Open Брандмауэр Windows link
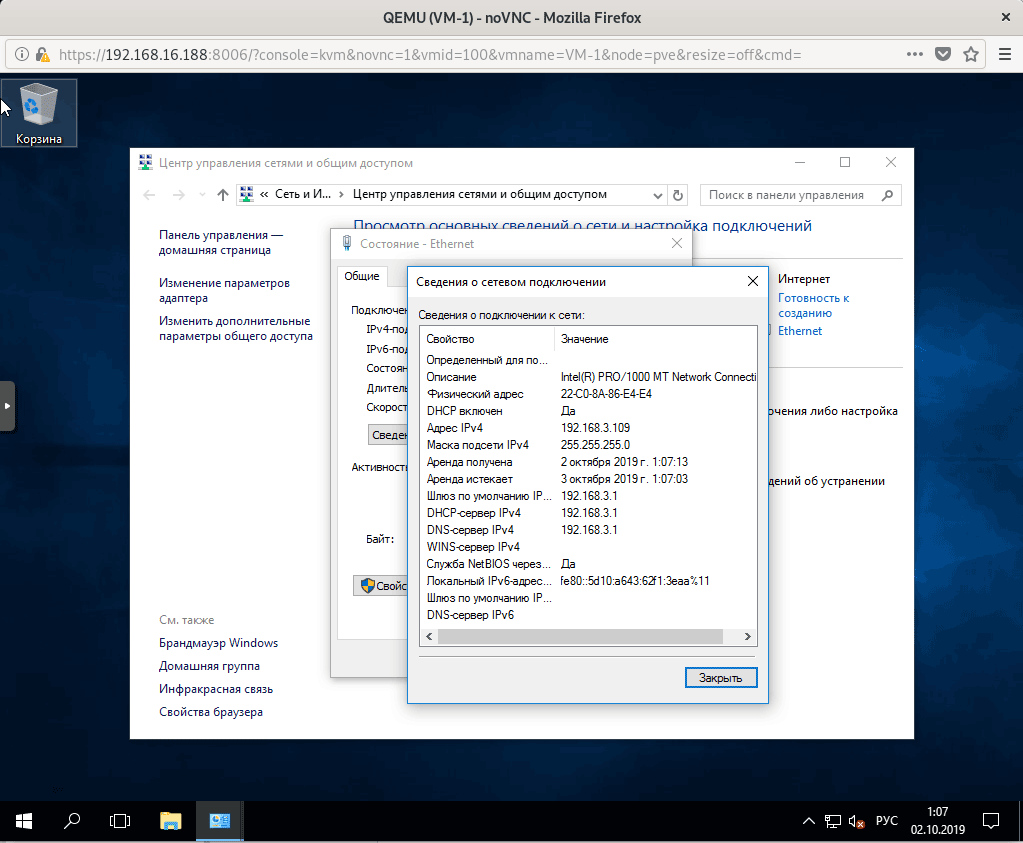This screenshot has height=843, width=1023. click(218, 643)
